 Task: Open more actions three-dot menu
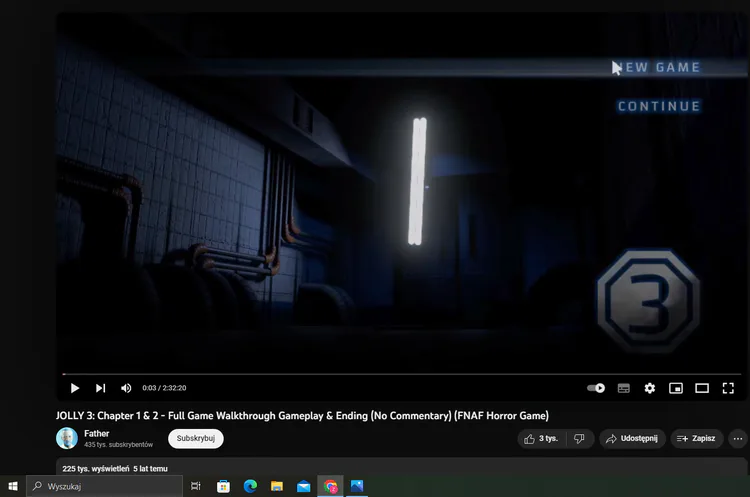click(x=738, y=439)
